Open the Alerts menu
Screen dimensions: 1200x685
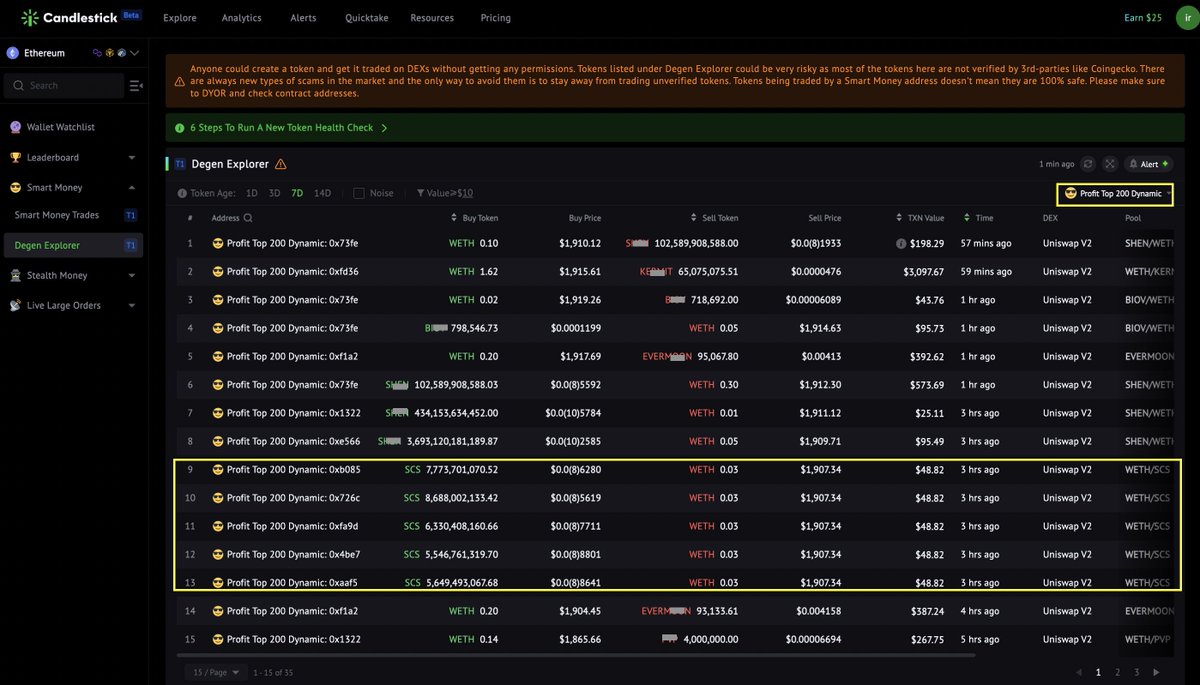(x=304, y=18)
